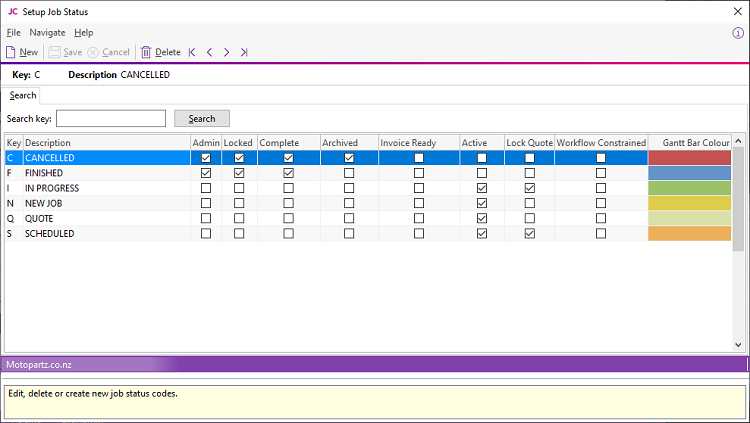Click the red Gantt colour for CANCELLED
This screenshot has height=423, width=750.
click(x=689, y=158)
